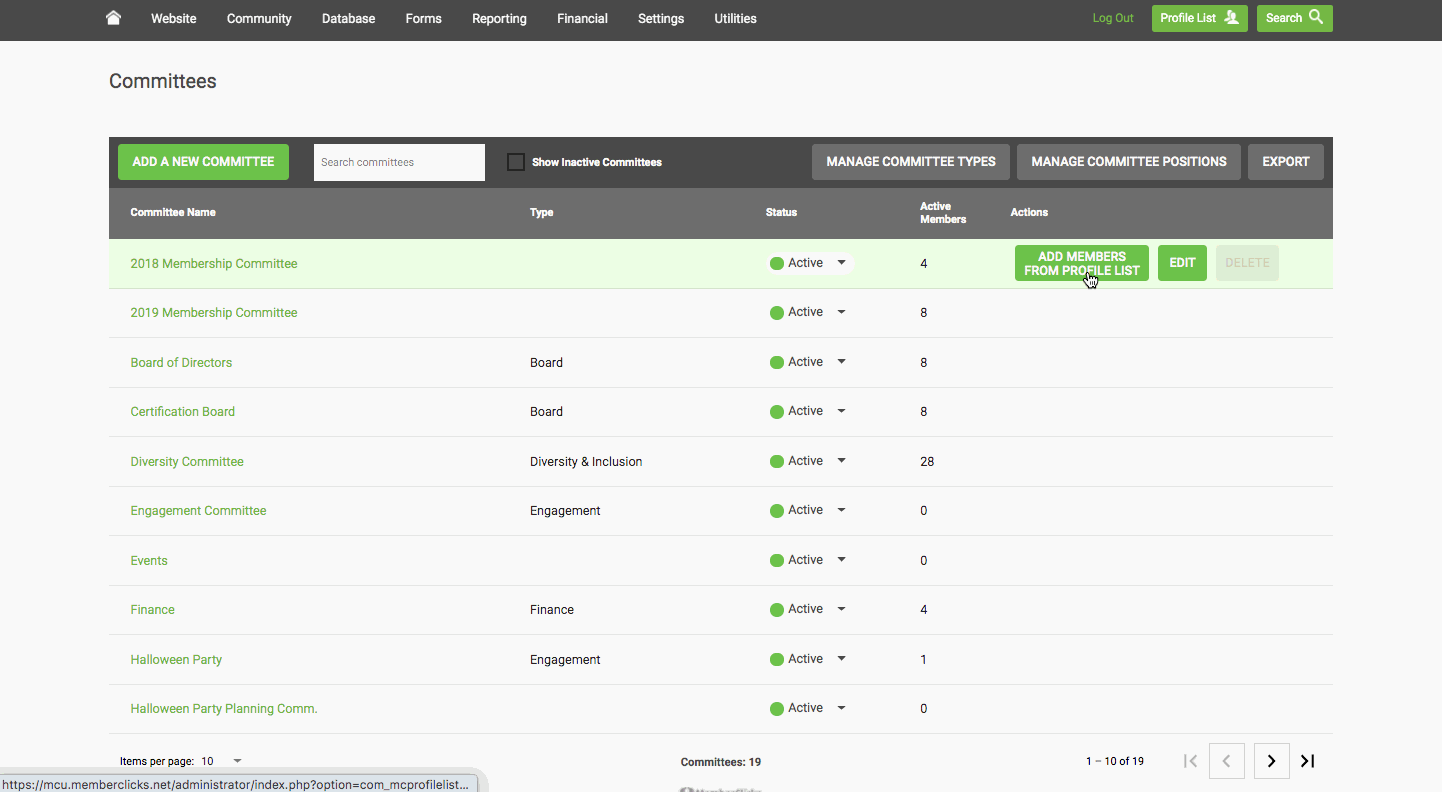Open status dropdown for Halloween Party Planning Comm.
The height and width of the screenshot is (792, 1442).
(841, 708)
